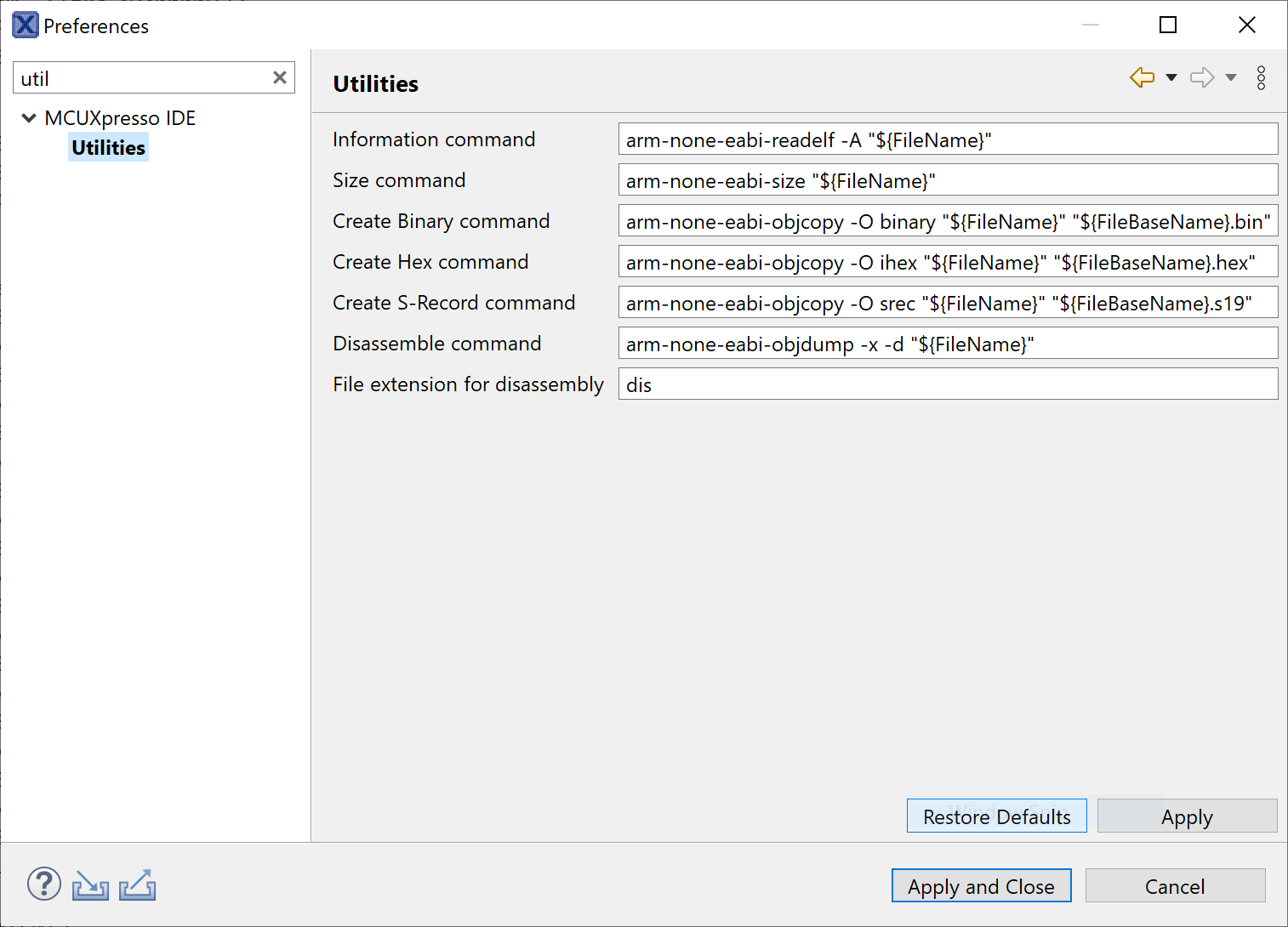
Task: Open the three-dot view menu
Action: (1261, 77)
